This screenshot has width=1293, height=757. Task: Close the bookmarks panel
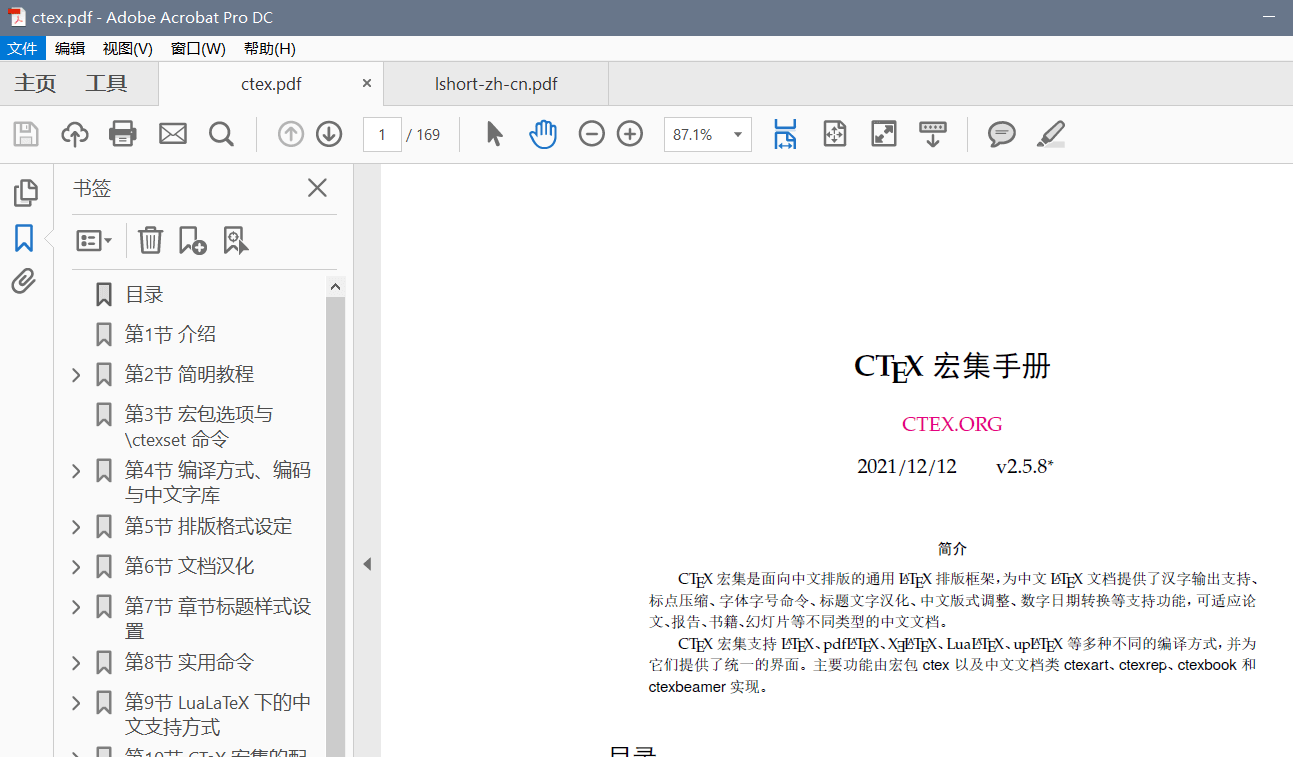[x=317, y=187]
